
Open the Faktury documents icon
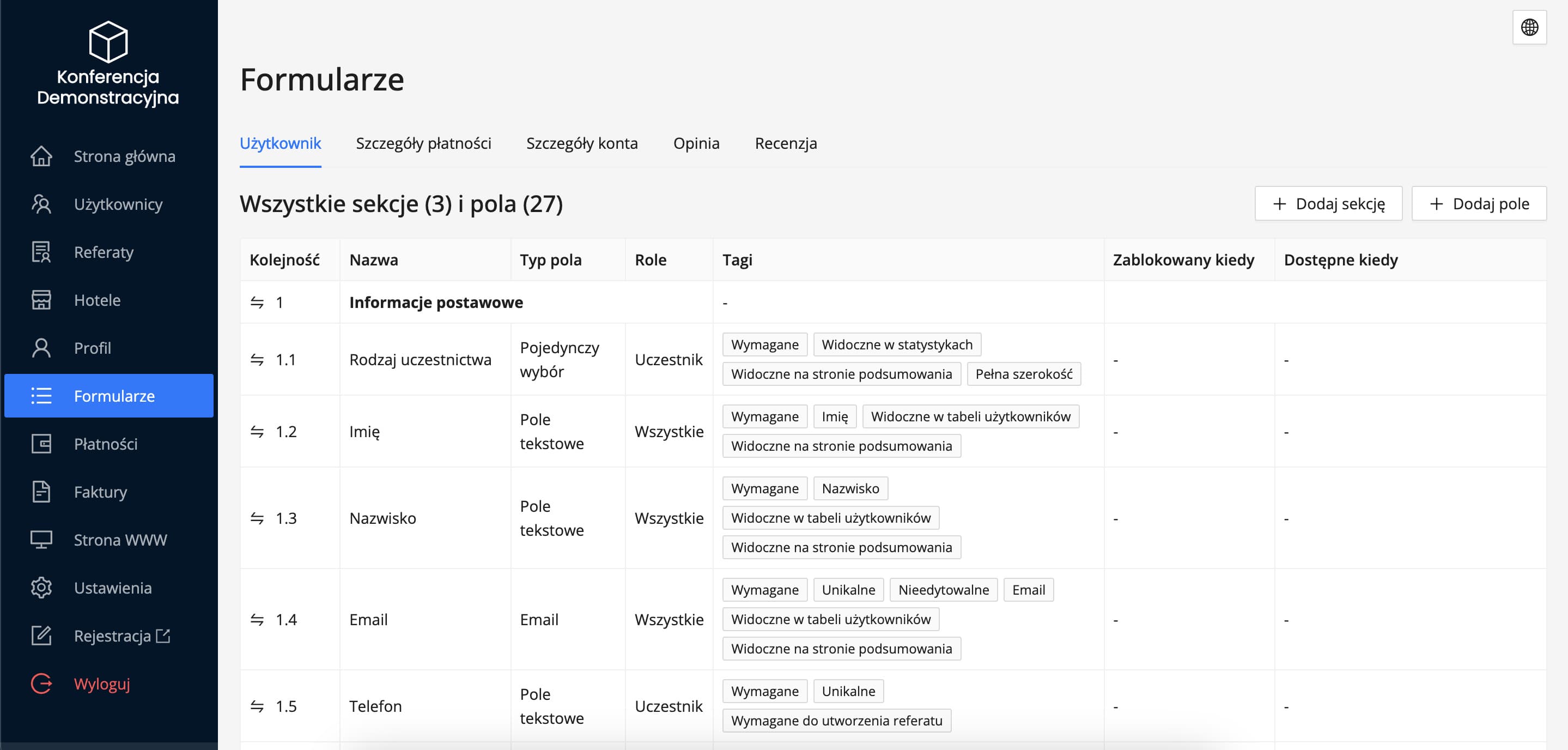(41, 491)
